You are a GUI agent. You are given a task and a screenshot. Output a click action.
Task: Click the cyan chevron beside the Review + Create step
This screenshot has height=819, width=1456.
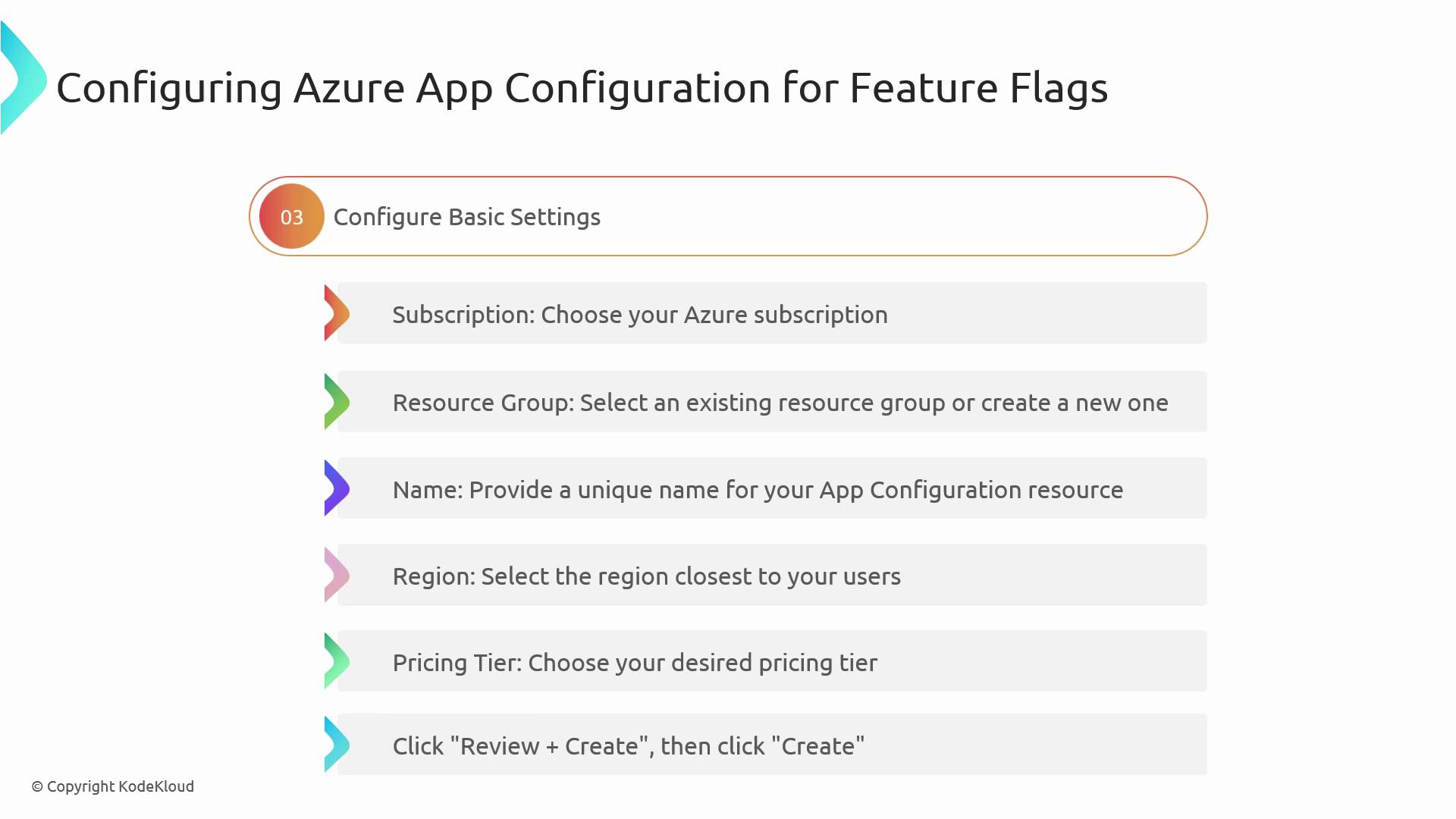336,745
